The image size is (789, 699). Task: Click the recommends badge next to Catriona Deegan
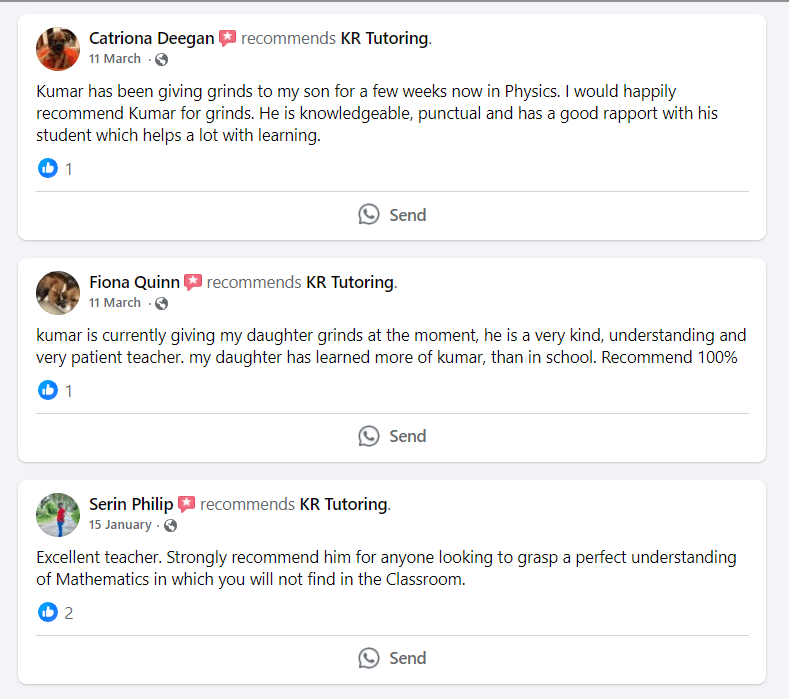(x=228, y=39)
